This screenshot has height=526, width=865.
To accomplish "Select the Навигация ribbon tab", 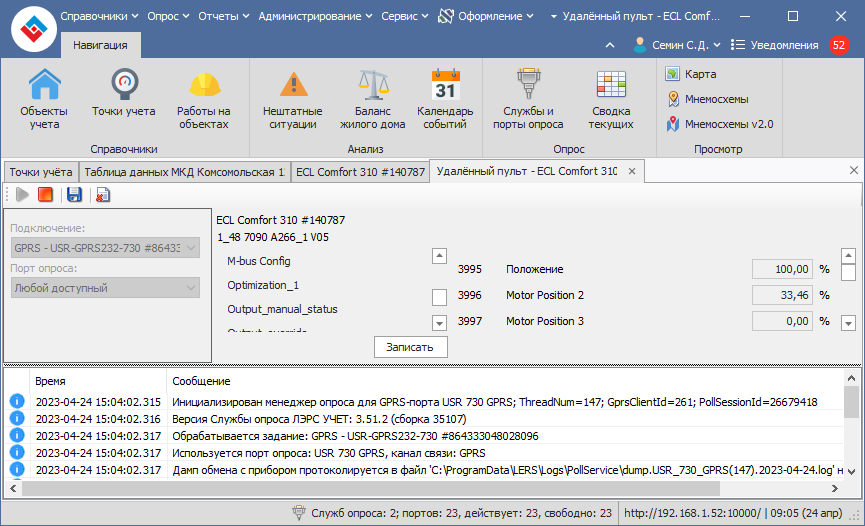I will [100, 45].
